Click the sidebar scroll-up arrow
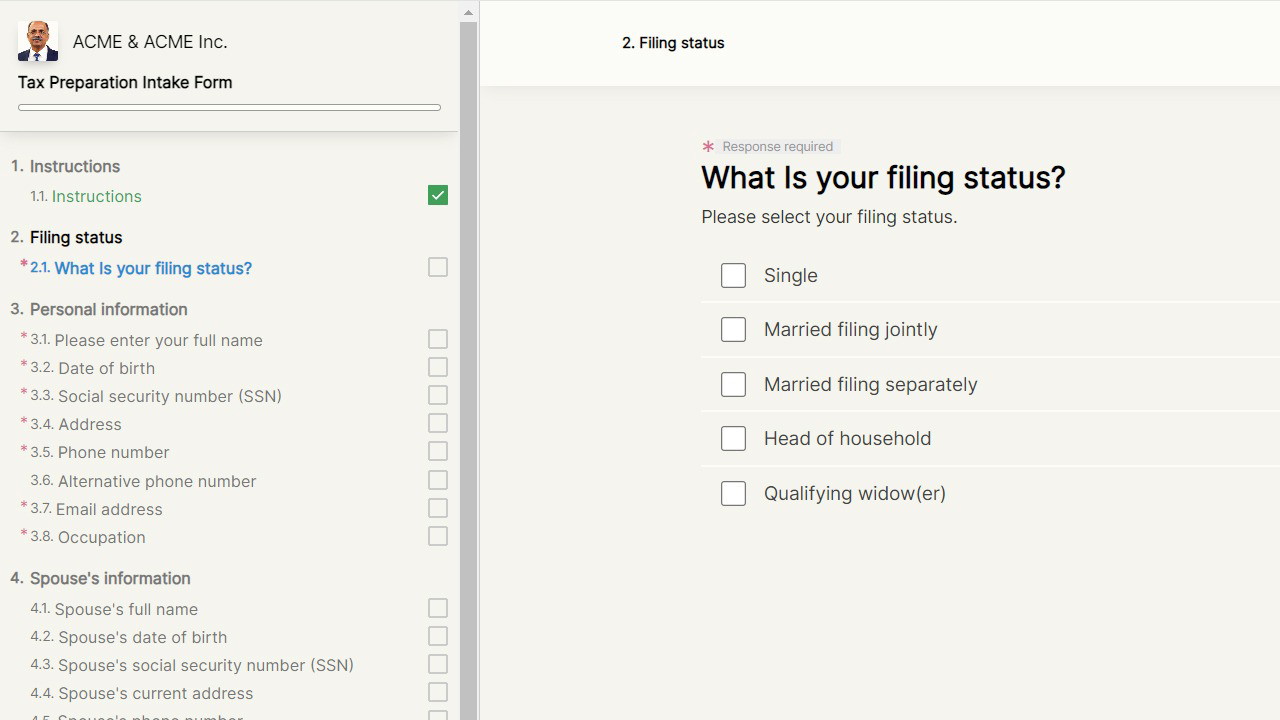1280x720 pixels. click(x=468, y=13)
